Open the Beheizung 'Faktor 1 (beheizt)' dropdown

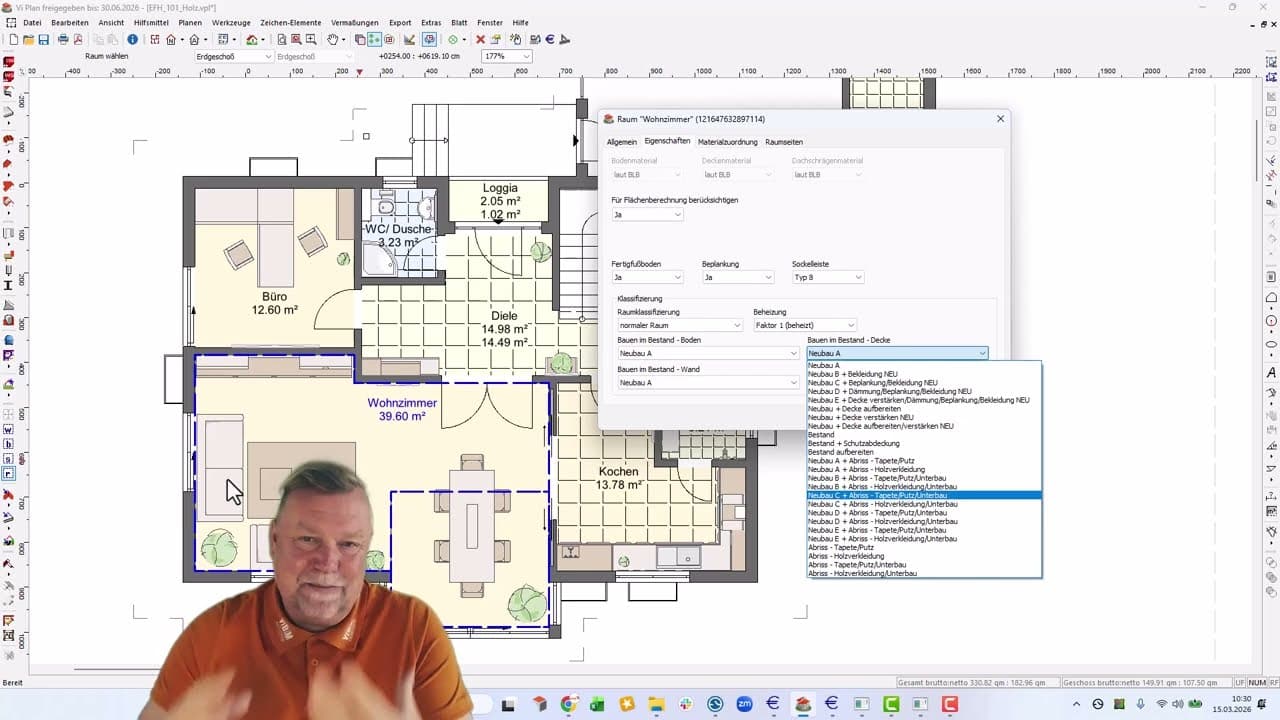coord(804,325)
